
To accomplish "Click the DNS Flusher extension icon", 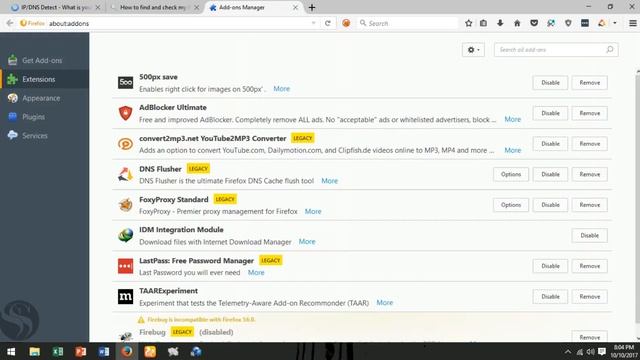I will tap(125, 174).
